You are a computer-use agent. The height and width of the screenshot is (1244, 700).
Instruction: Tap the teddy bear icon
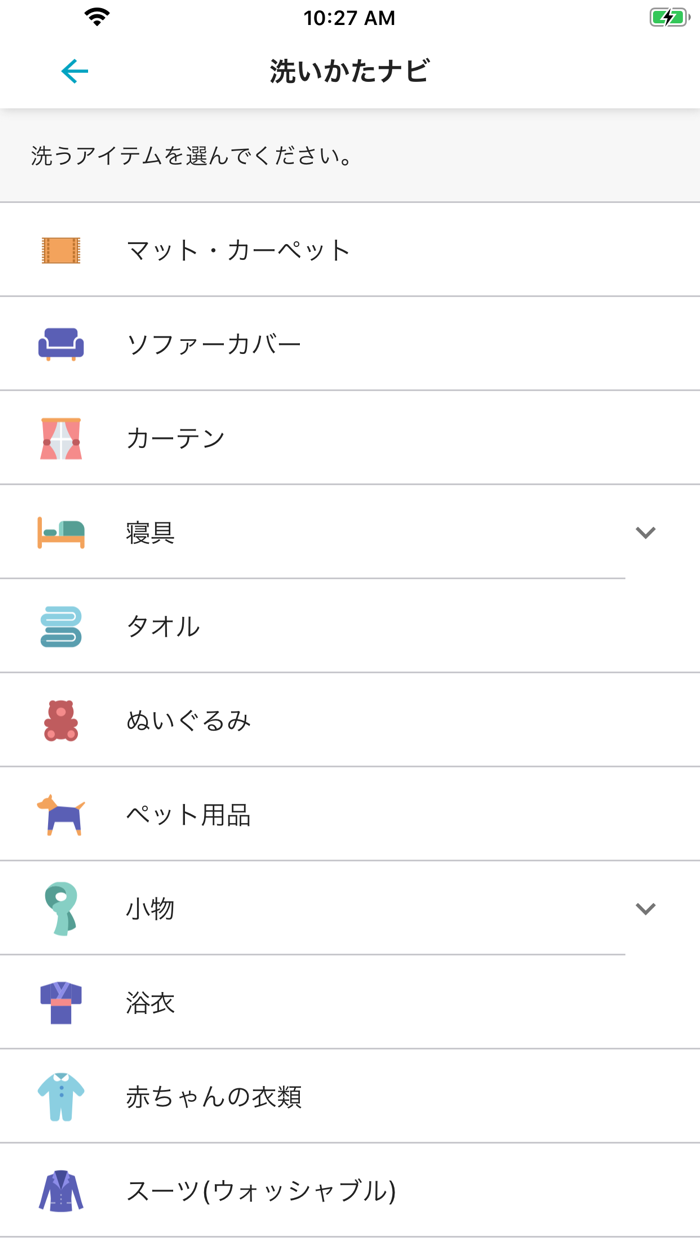point(61,720)
